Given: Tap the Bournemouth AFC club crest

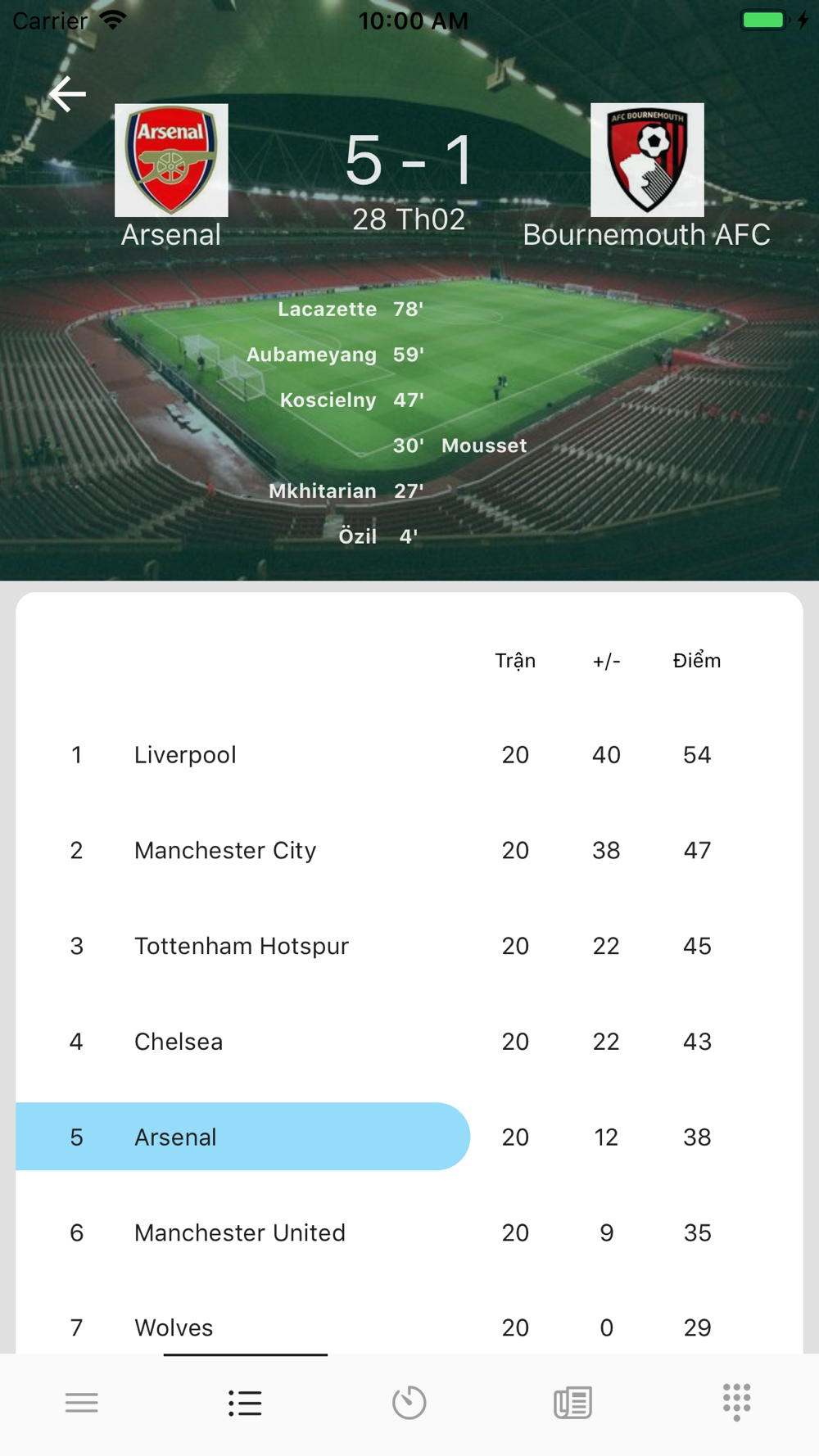Looking at the screenshot, I should pos(647,160).
